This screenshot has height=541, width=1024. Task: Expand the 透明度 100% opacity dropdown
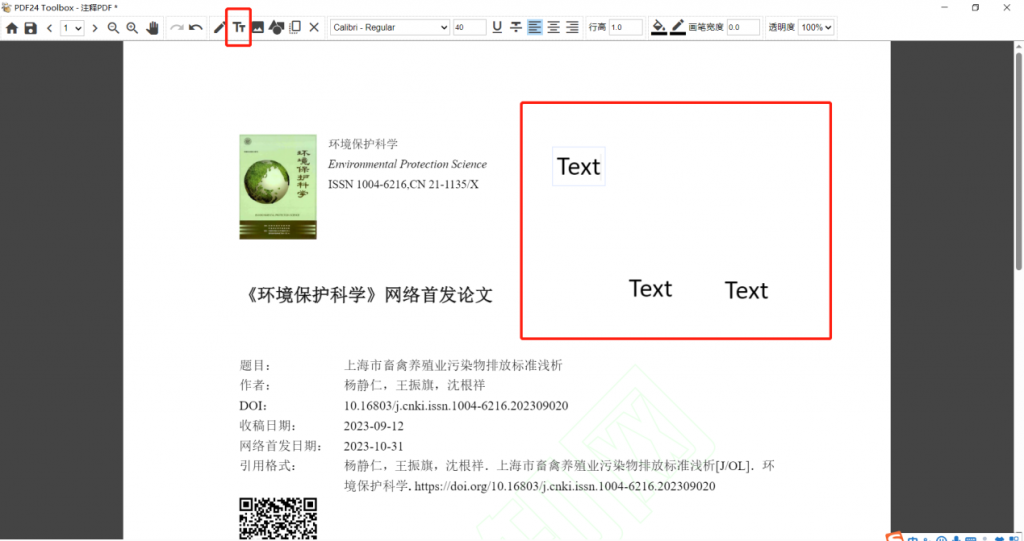816,28
